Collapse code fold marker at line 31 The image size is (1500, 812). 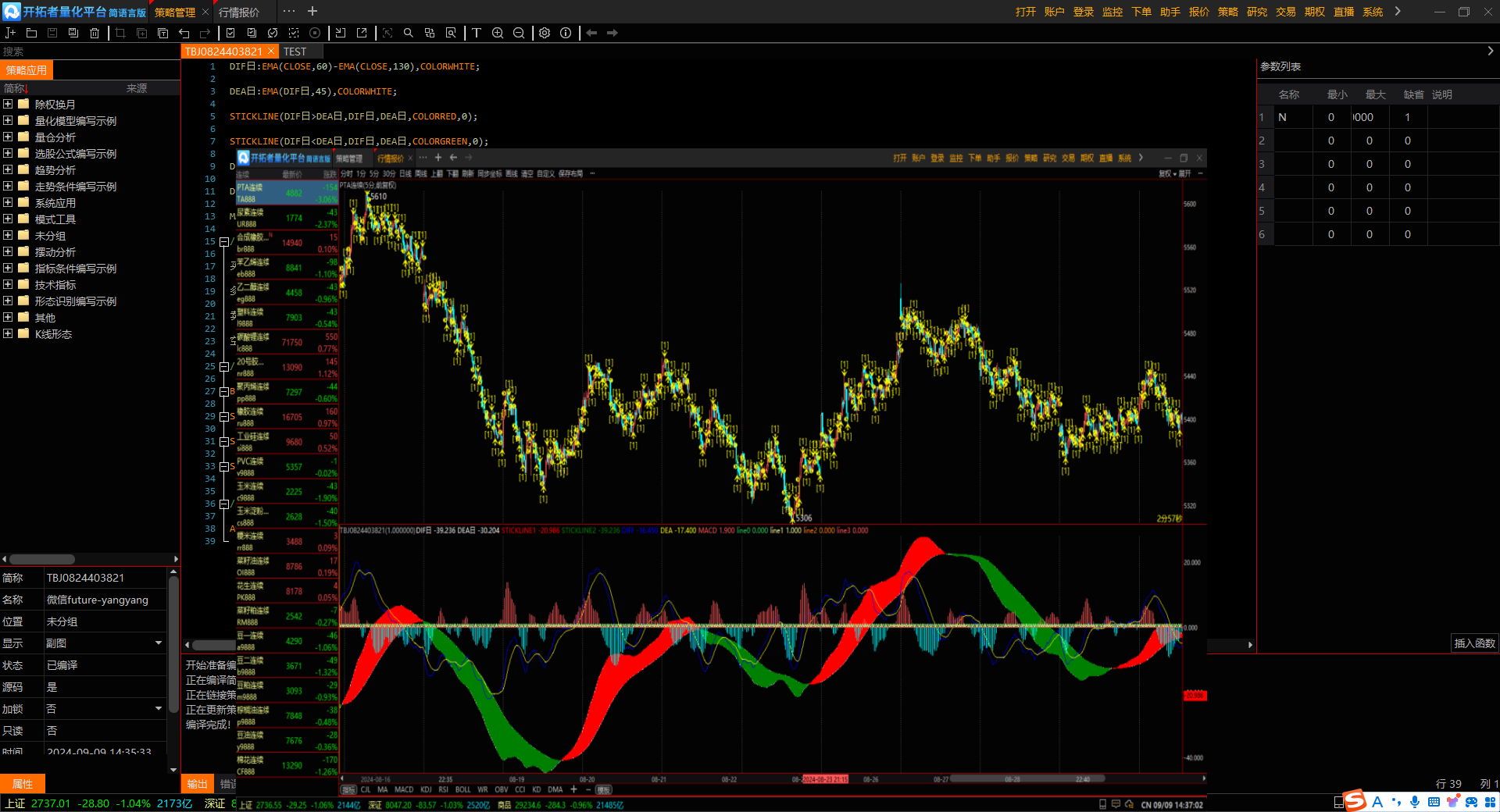tap(224, 442)
